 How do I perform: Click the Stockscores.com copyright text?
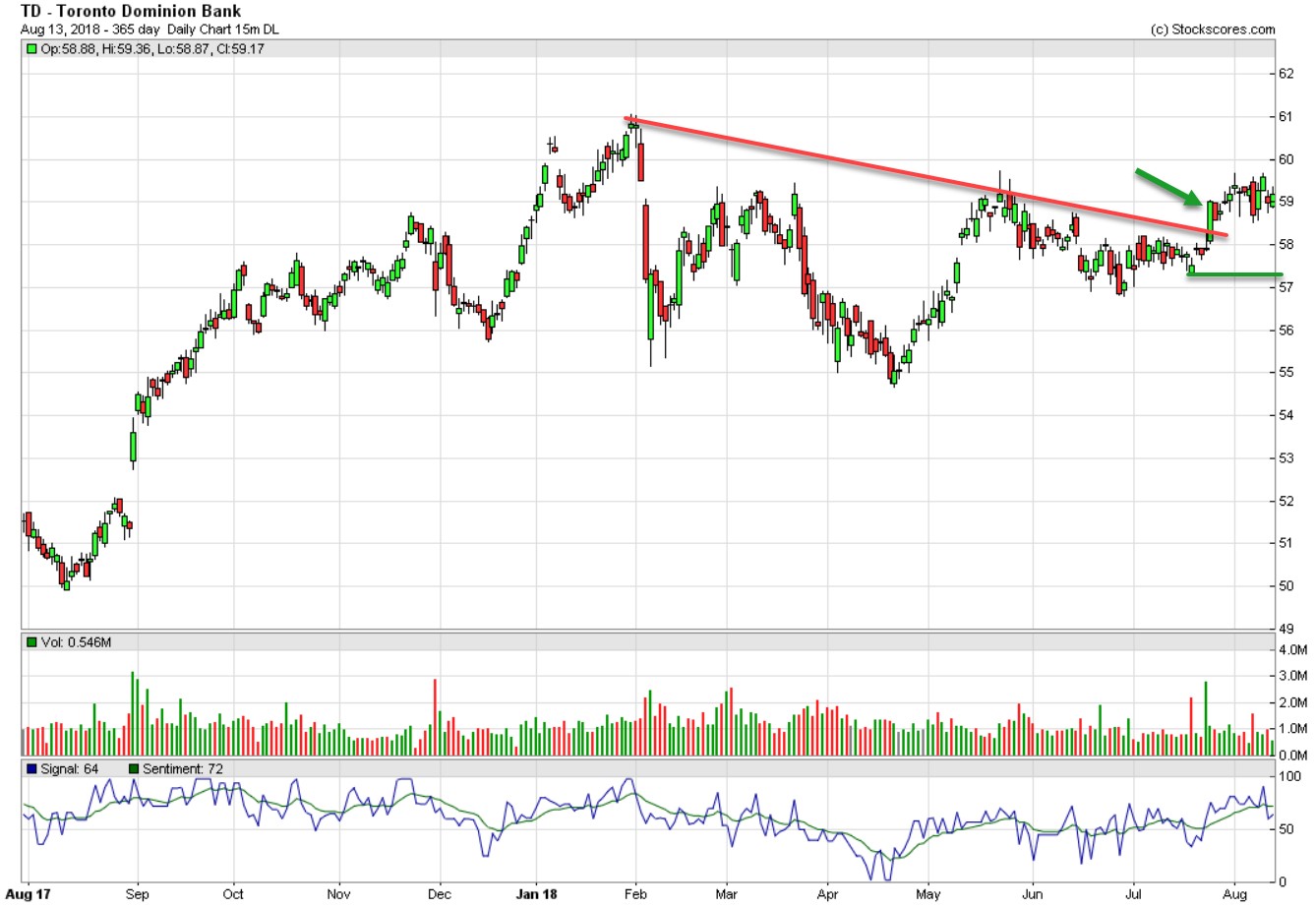1212,30
